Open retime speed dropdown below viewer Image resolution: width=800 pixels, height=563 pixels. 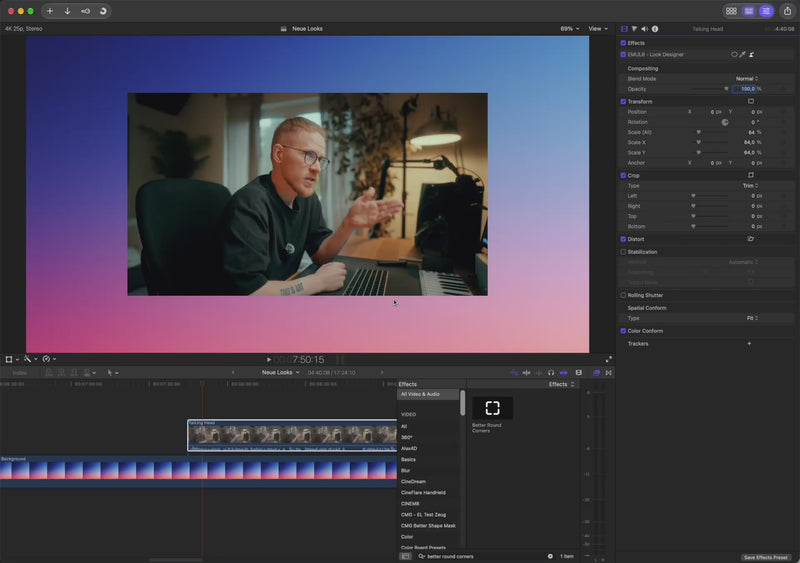(x=49, y=359)
